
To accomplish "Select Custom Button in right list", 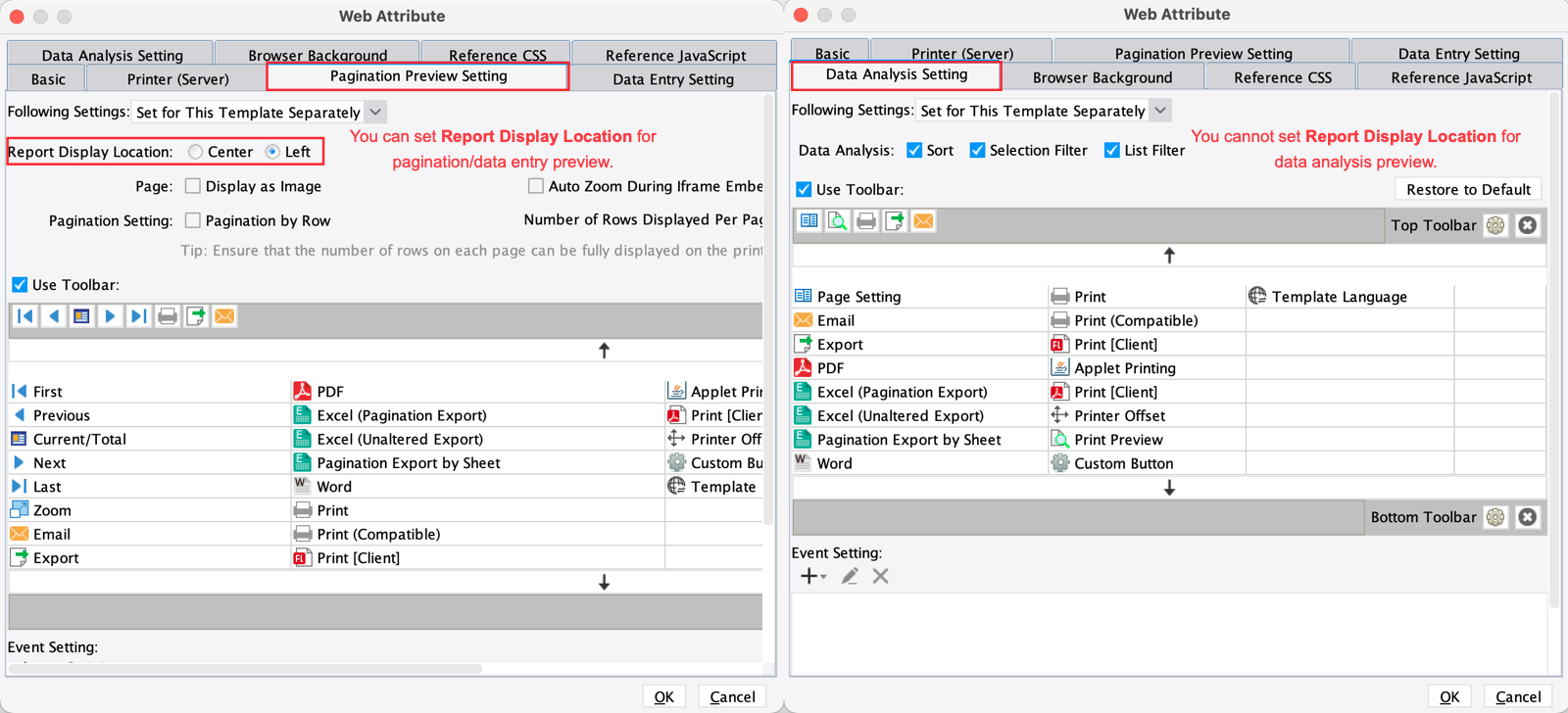I will click(1147, 463).
